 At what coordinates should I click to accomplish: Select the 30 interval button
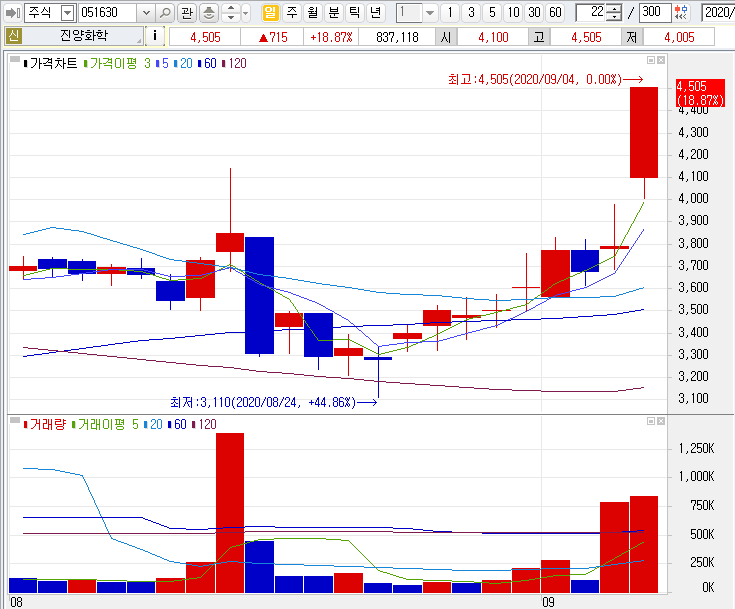click(534, 13)
